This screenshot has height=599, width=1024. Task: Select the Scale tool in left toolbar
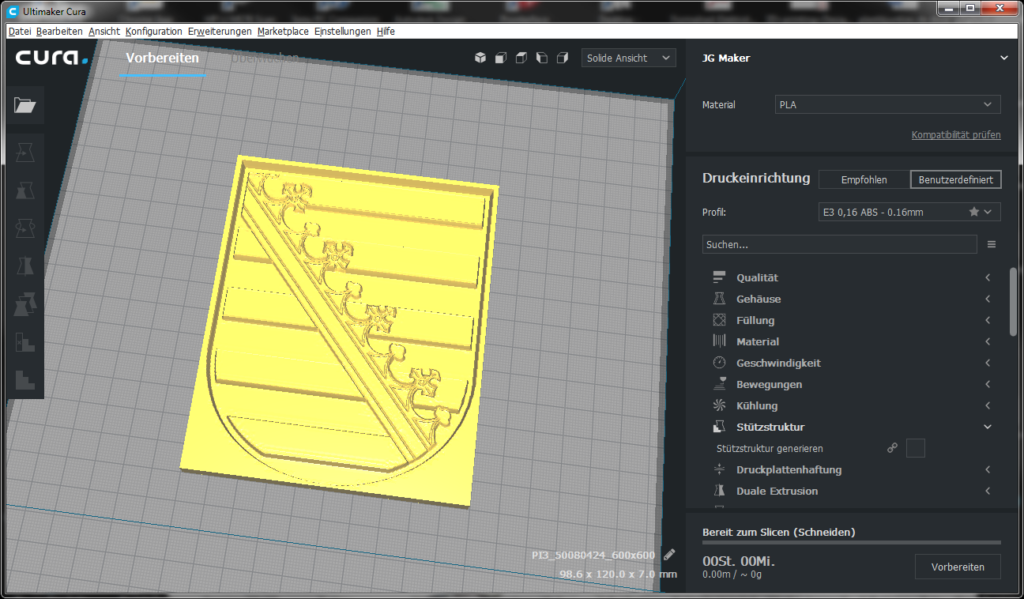25,191
